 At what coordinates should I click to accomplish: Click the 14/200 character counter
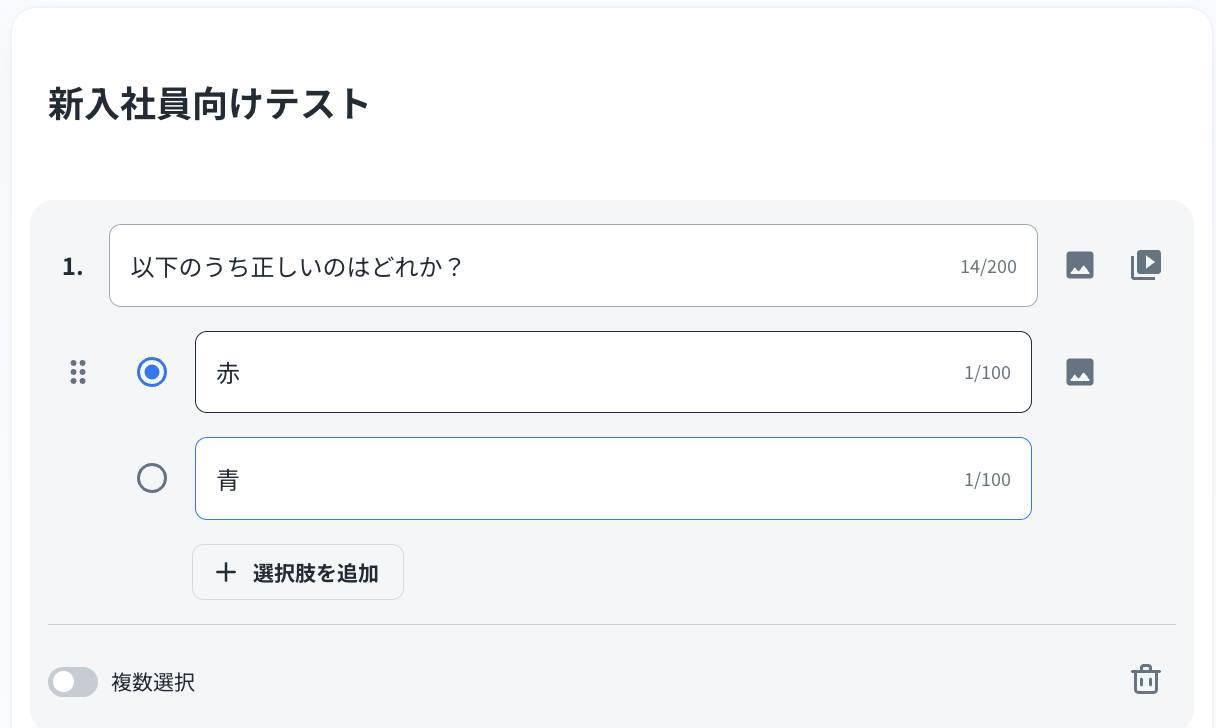click(x=988, y=267)
